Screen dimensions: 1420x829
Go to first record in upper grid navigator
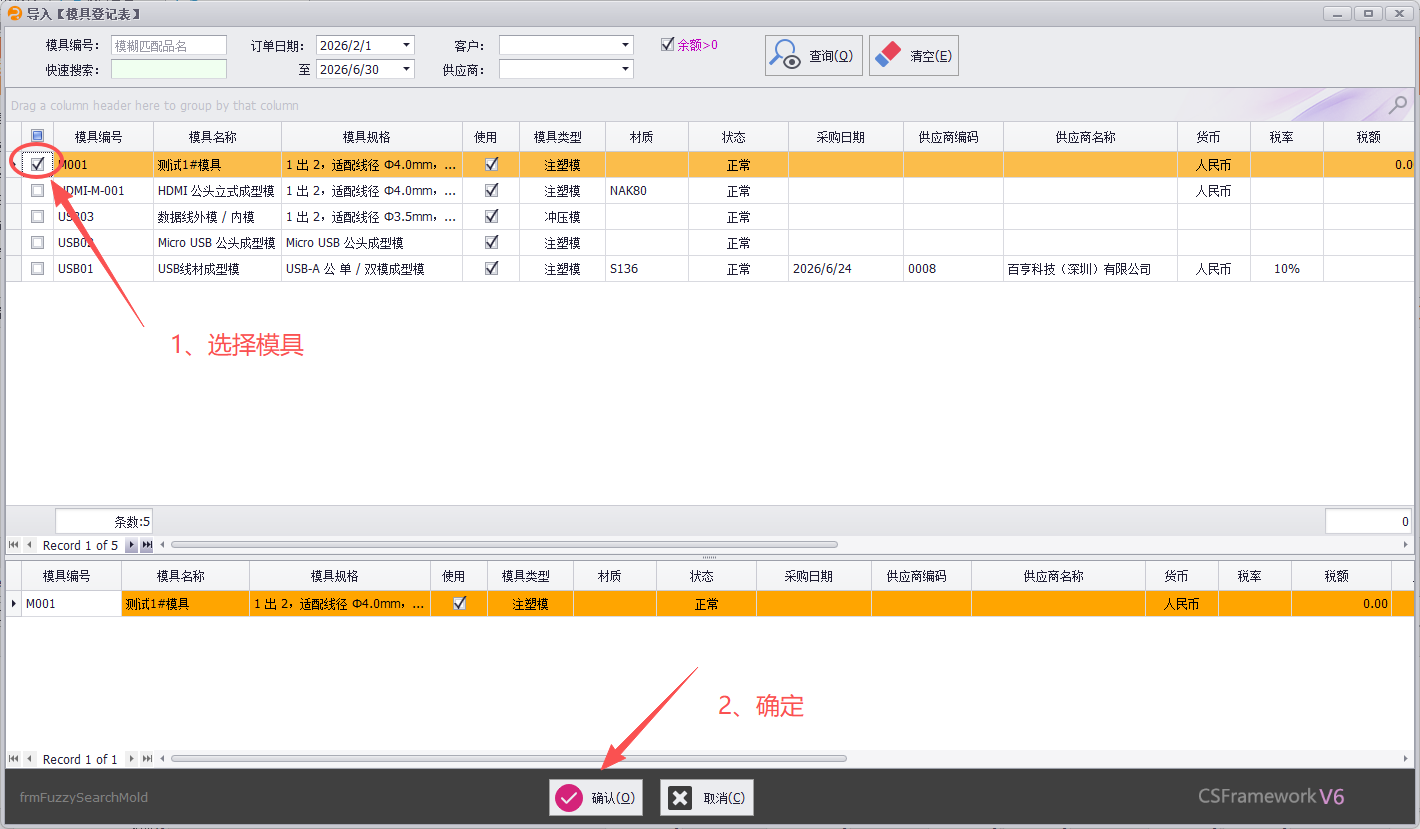tap(14, 545)
